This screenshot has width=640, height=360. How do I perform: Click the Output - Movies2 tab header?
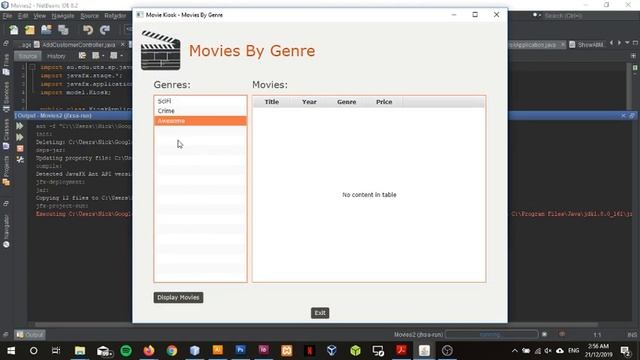[x=54, y=116]
